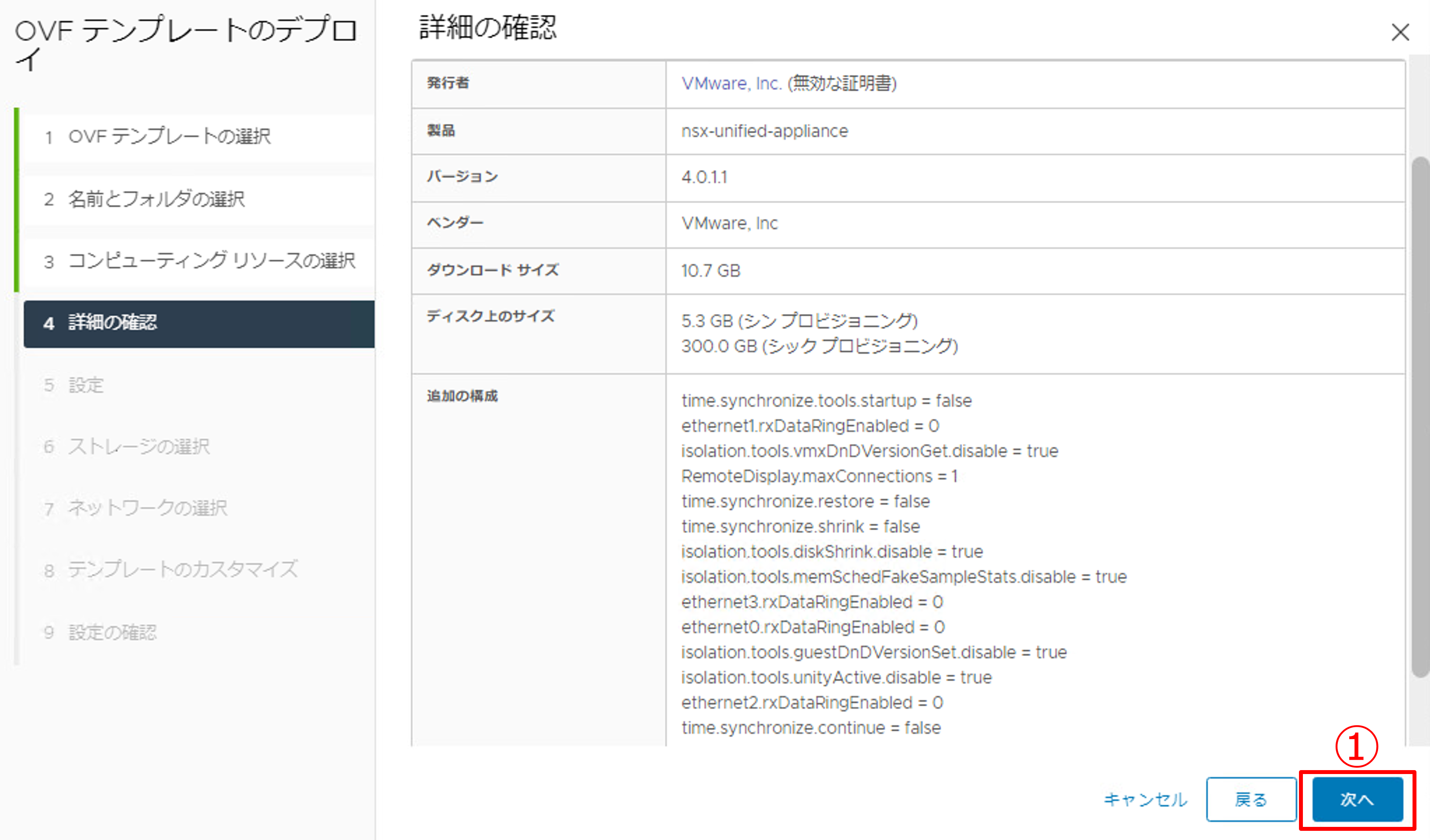Click the 300.0 GB thick provisioning text
This screenshot has width=1430, height=840.
(819, 346)
